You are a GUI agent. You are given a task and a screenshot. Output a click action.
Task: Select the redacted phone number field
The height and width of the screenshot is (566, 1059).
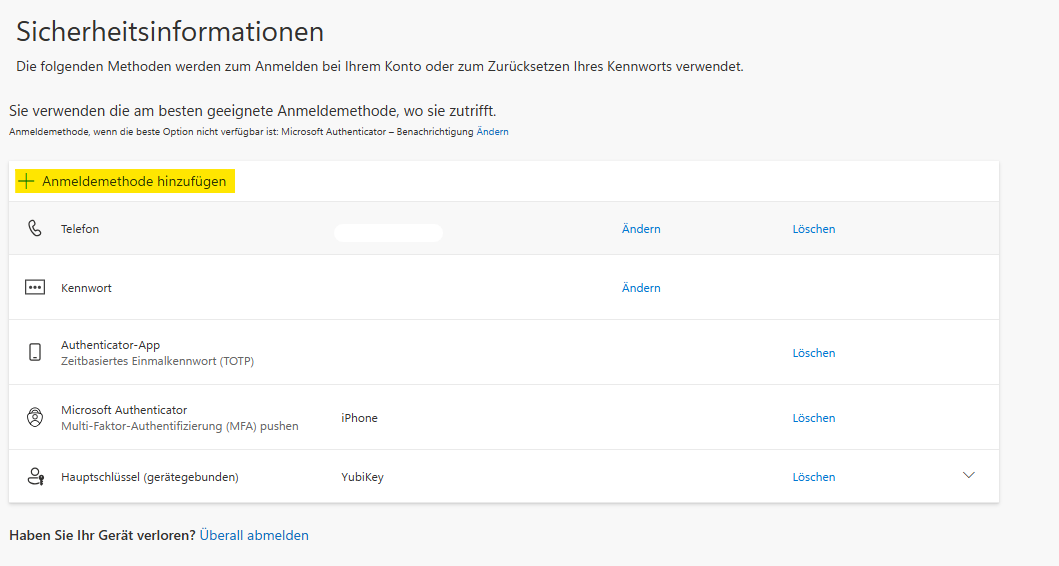coord(388,233)
